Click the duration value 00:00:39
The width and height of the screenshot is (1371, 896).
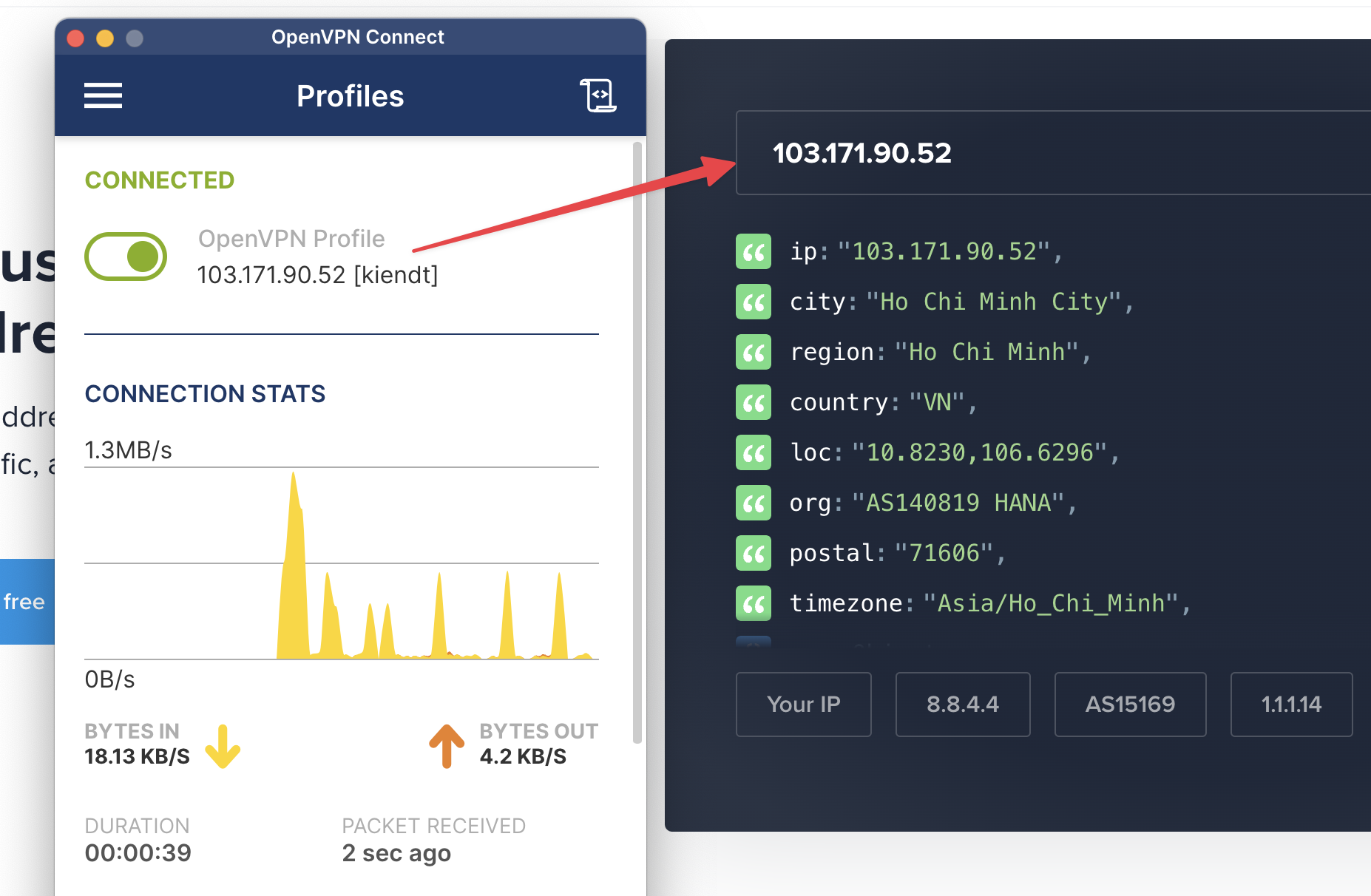[138, 853]
